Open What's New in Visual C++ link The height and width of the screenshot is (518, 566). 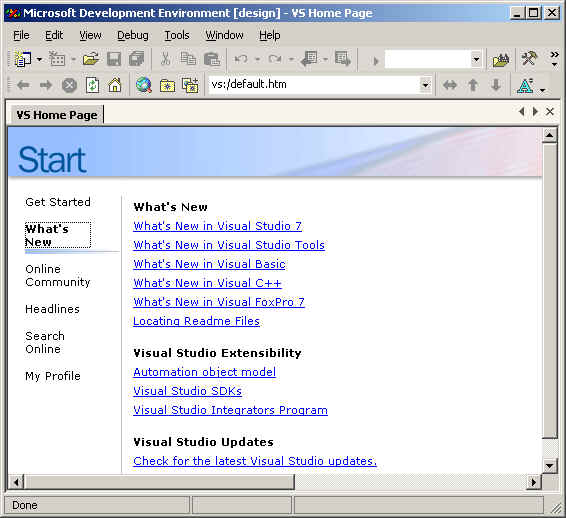tap(207, 283)
